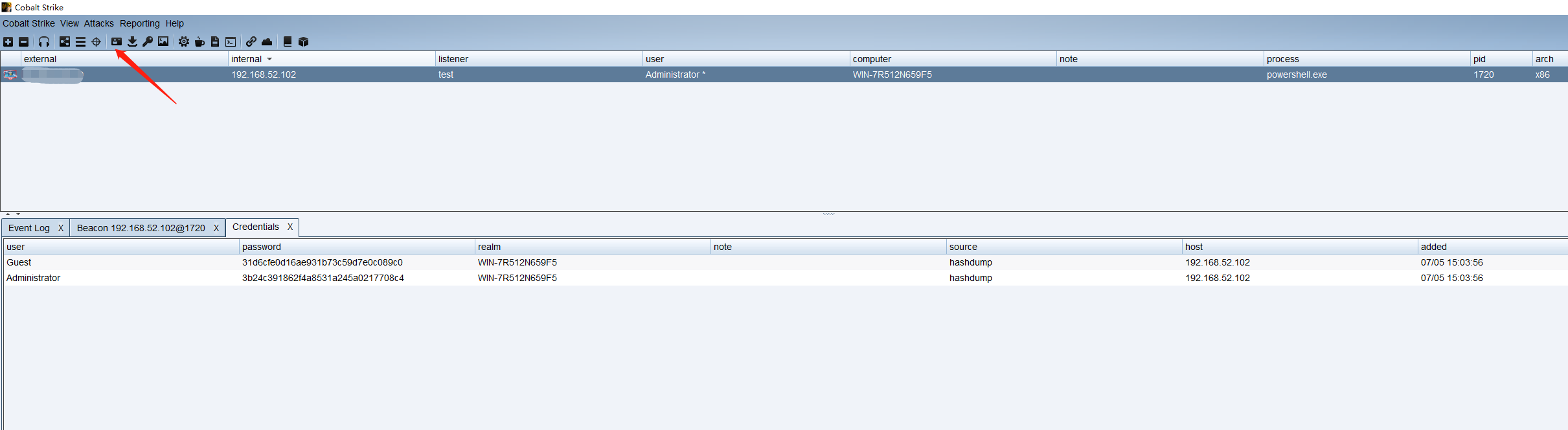Generate Windows executable with the gear icon
Screen dimensions: 1568x430
click(184, 41)
